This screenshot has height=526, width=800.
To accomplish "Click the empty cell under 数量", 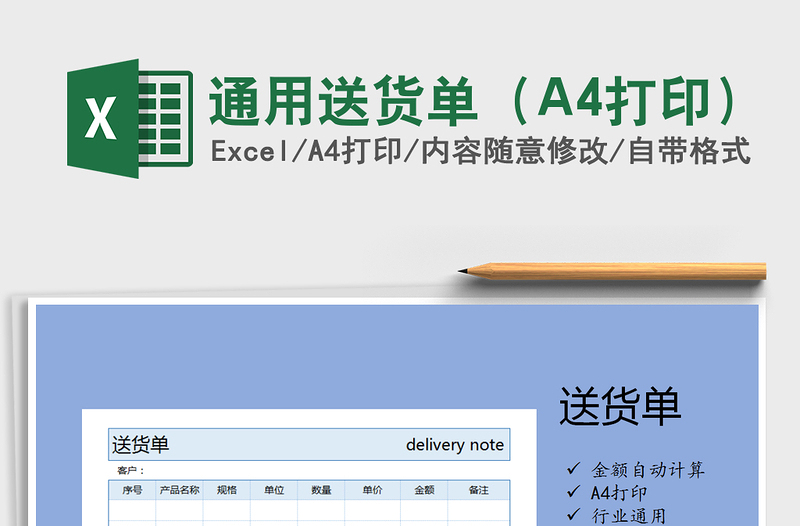I will click(321, 510).
